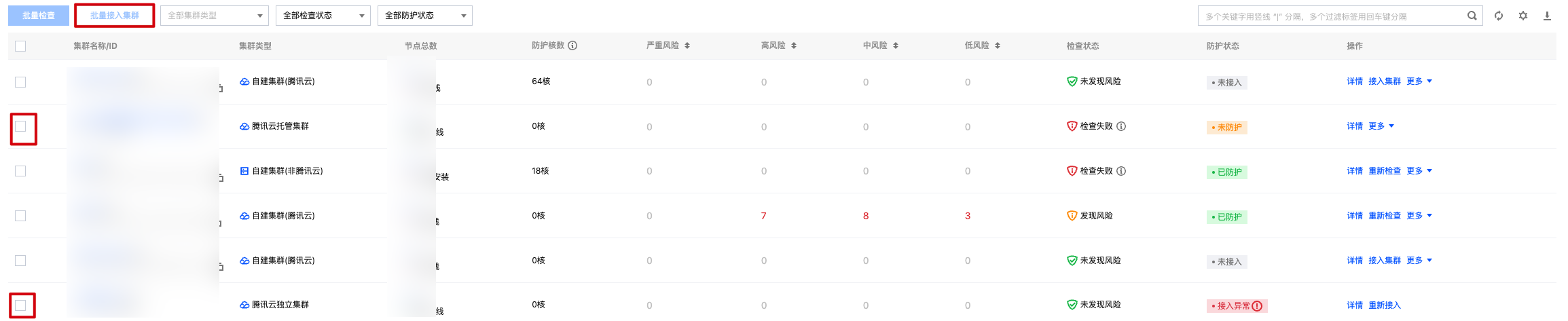Click the search magnifier icon
This screenshot has width=1568, height=321.
tap(1472, 16)
